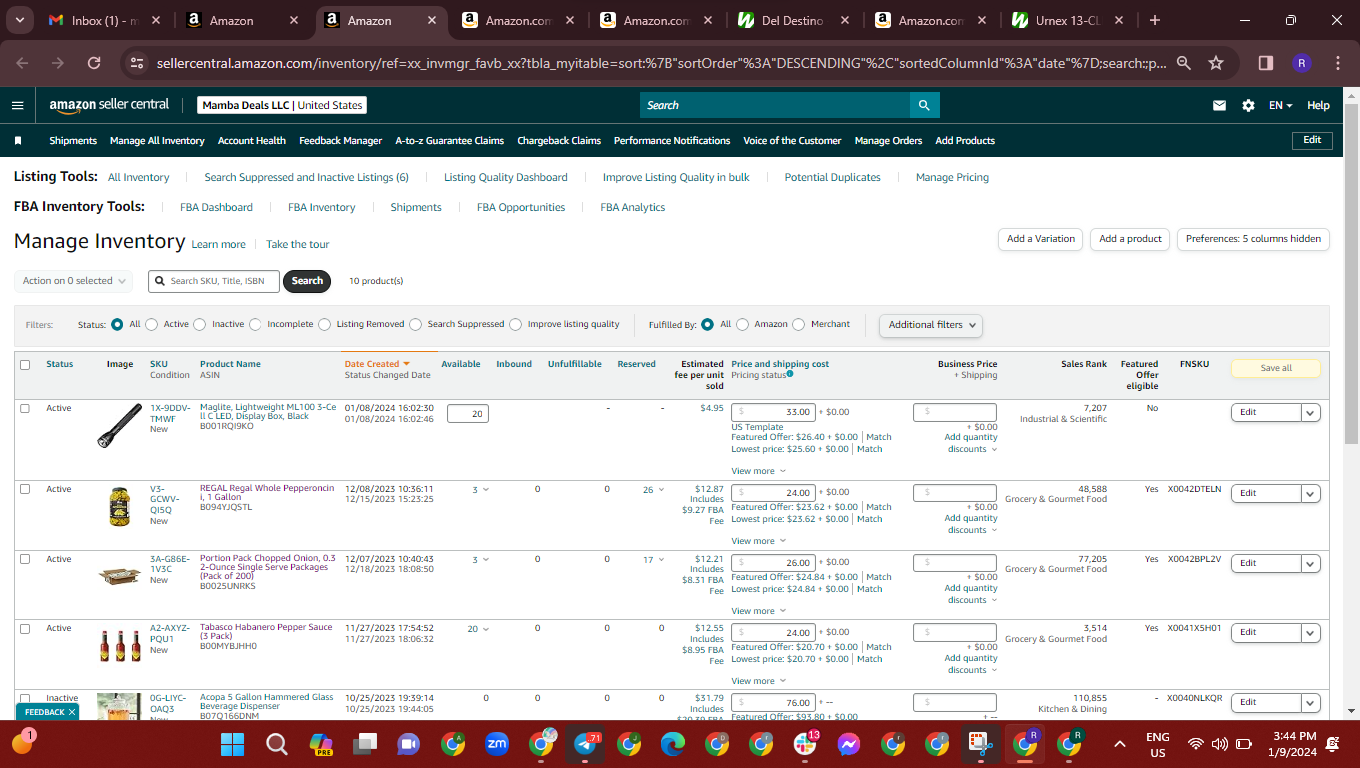Expand Add quantity discounts for REGAL row
The image size is (1360, 768).
(x=971, y=524)
